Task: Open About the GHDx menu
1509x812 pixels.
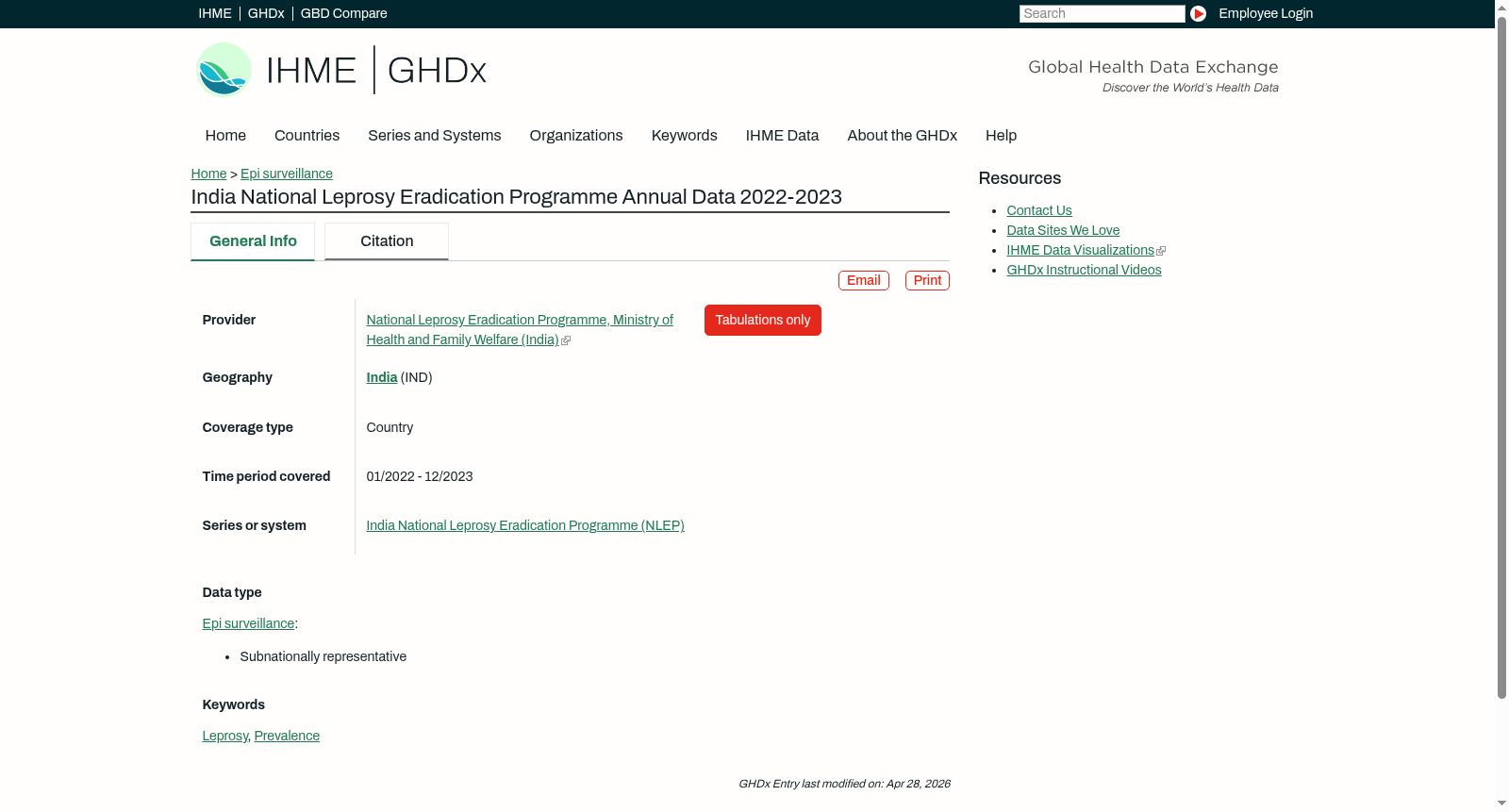Action: tap(902, 136)
